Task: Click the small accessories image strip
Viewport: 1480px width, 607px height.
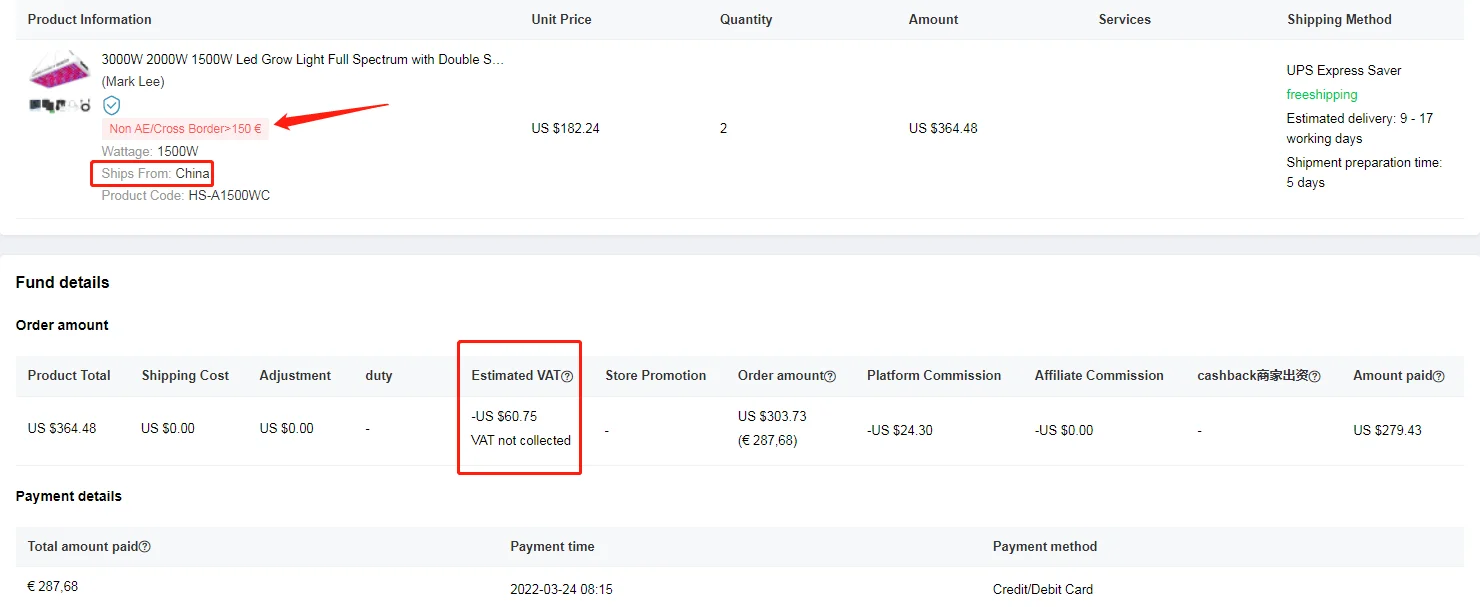Action: 59,104
